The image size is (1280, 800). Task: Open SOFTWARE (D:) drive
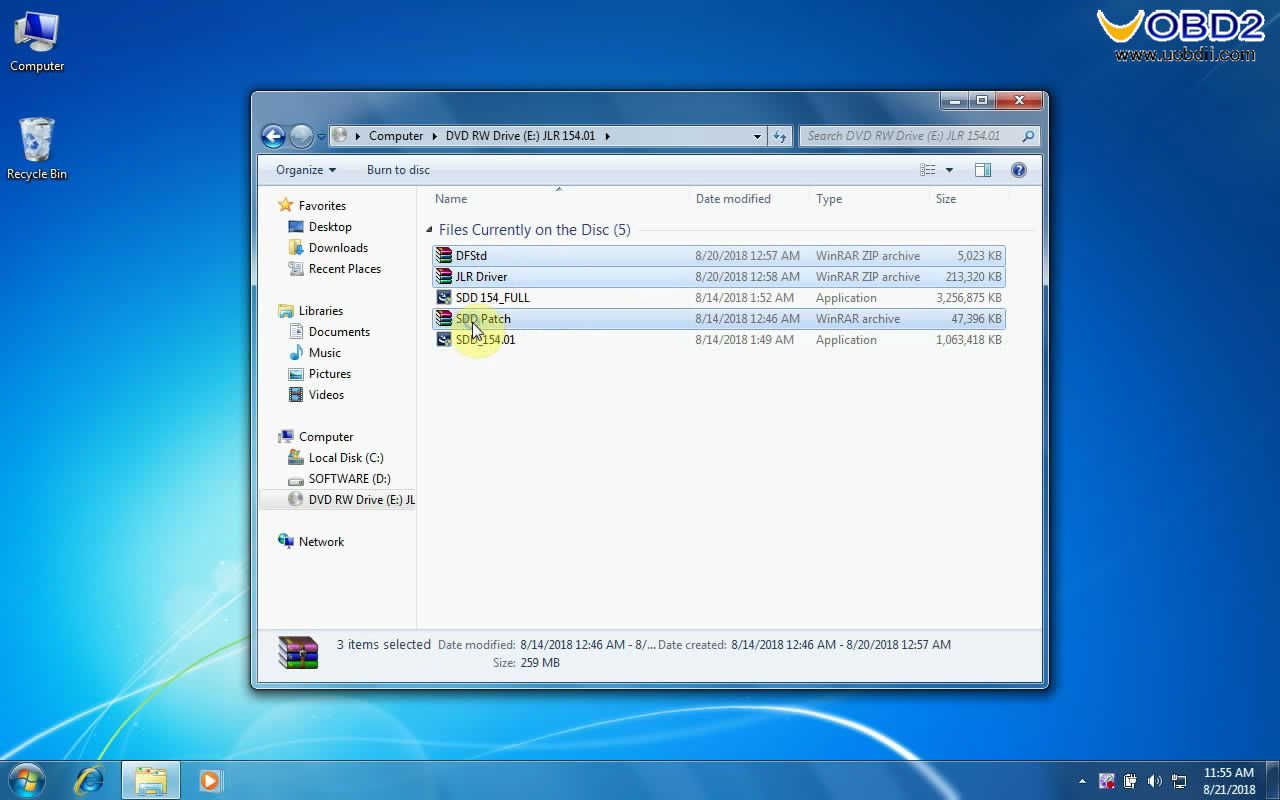coord(349,479)
